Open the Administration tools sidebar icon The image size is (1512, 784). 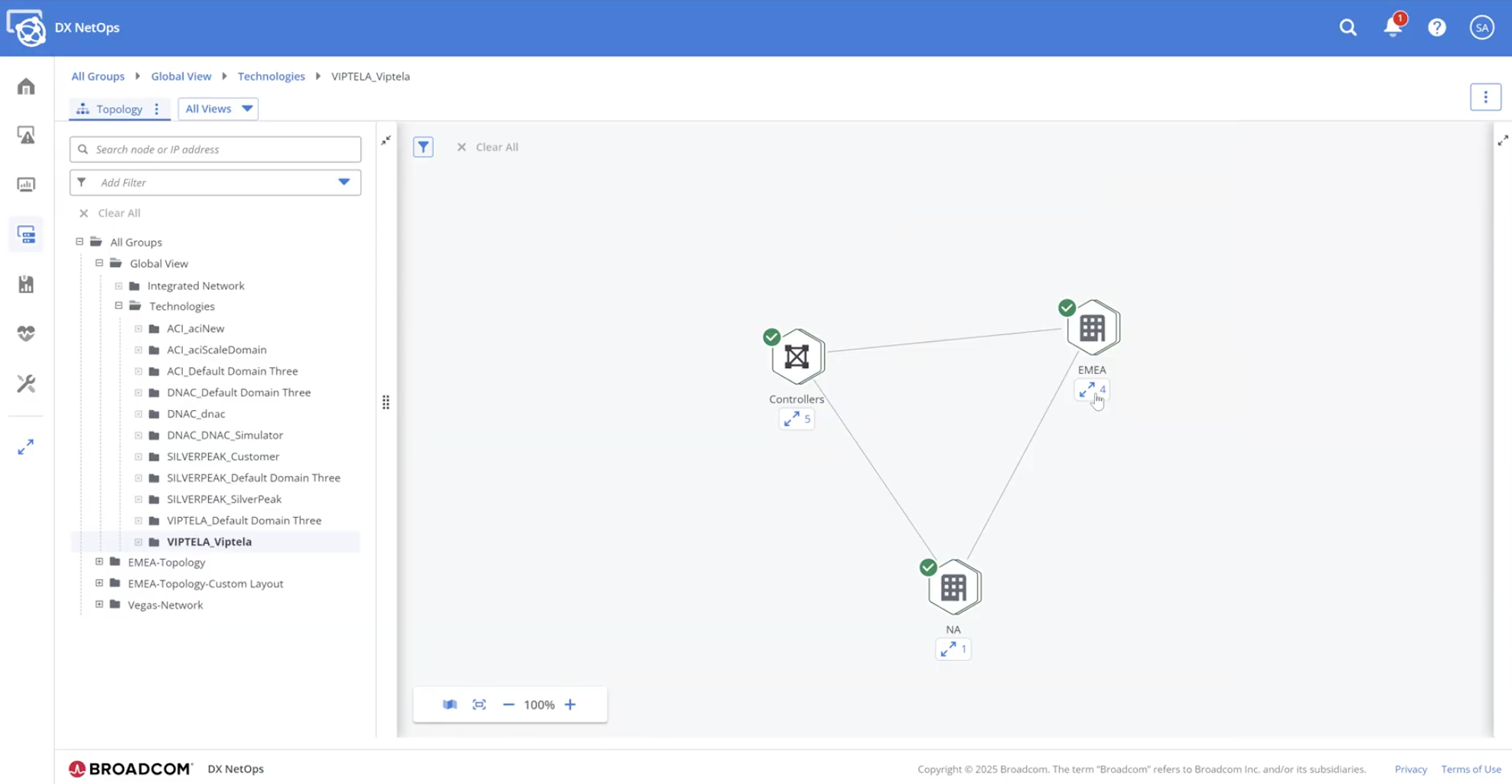coord(25,382)
